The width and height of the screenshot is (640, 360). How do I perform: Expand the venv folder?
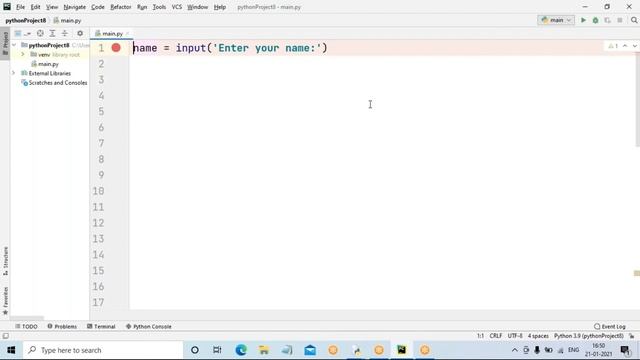tap(23, 54)
